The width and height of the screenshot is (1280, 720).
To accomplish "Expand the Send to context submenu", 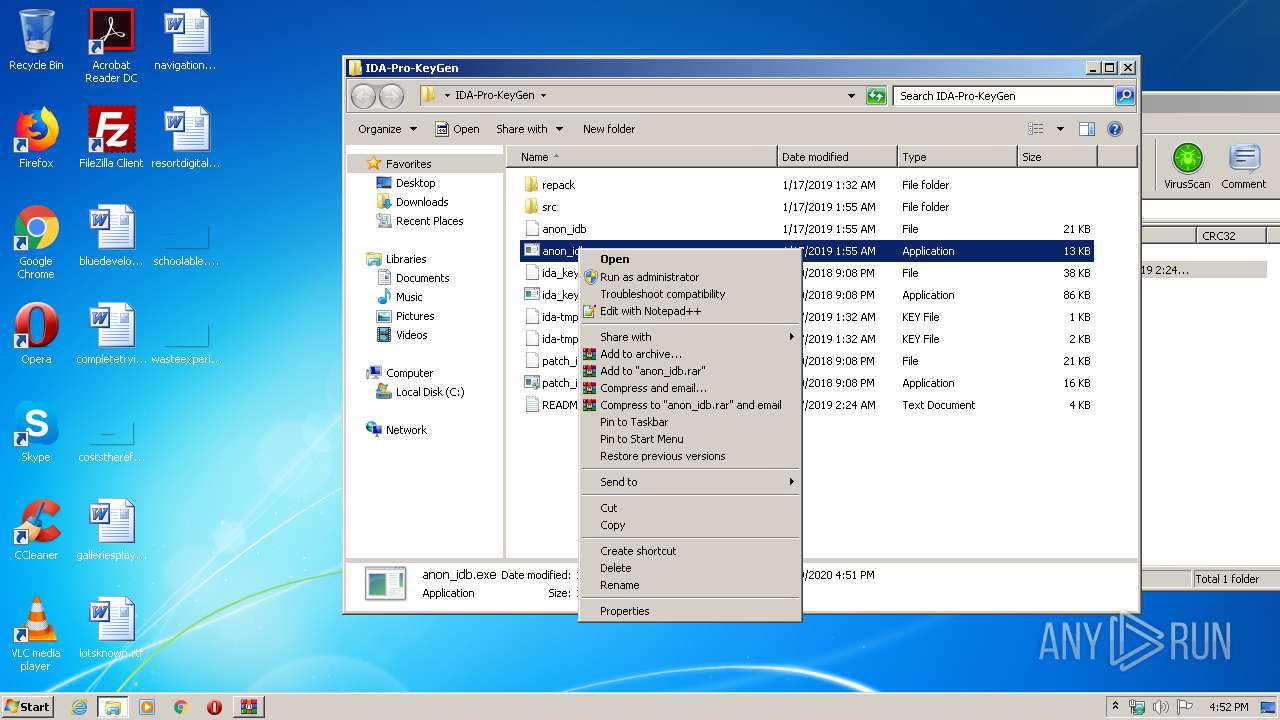I will (690, 482).
